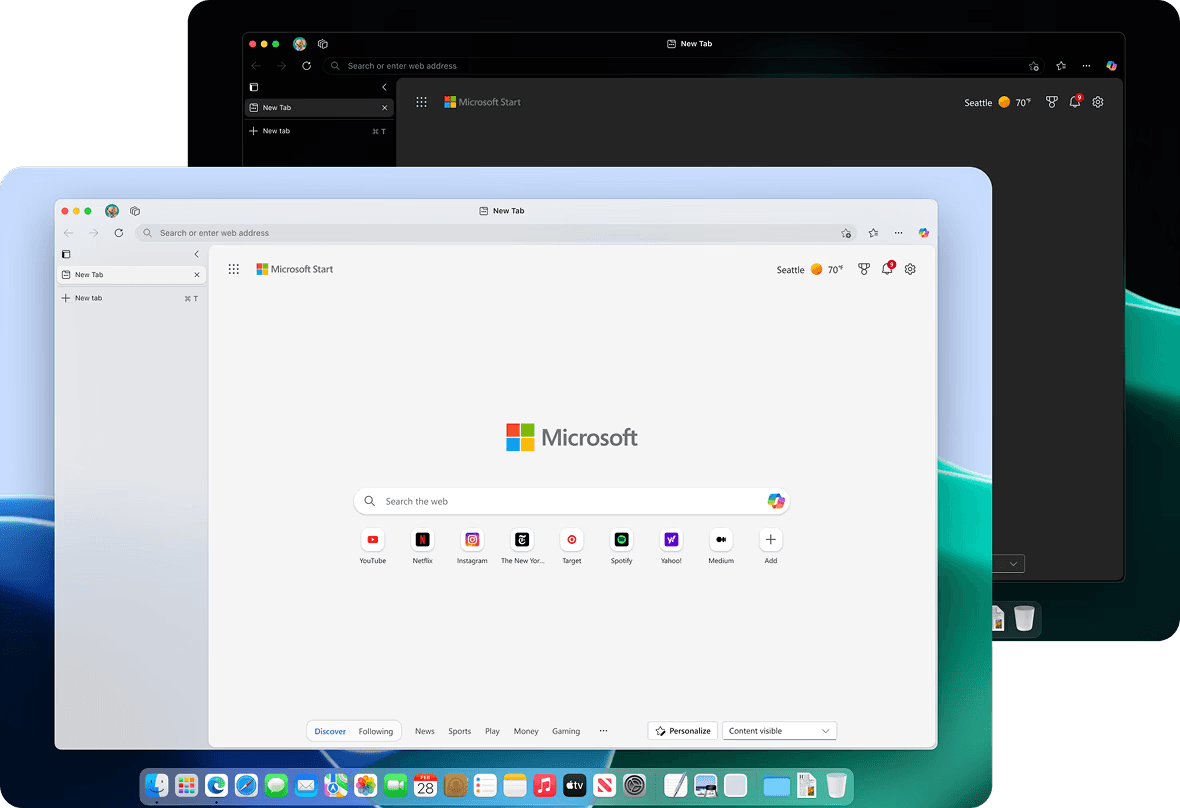Select the Sports category

(459, 731)
